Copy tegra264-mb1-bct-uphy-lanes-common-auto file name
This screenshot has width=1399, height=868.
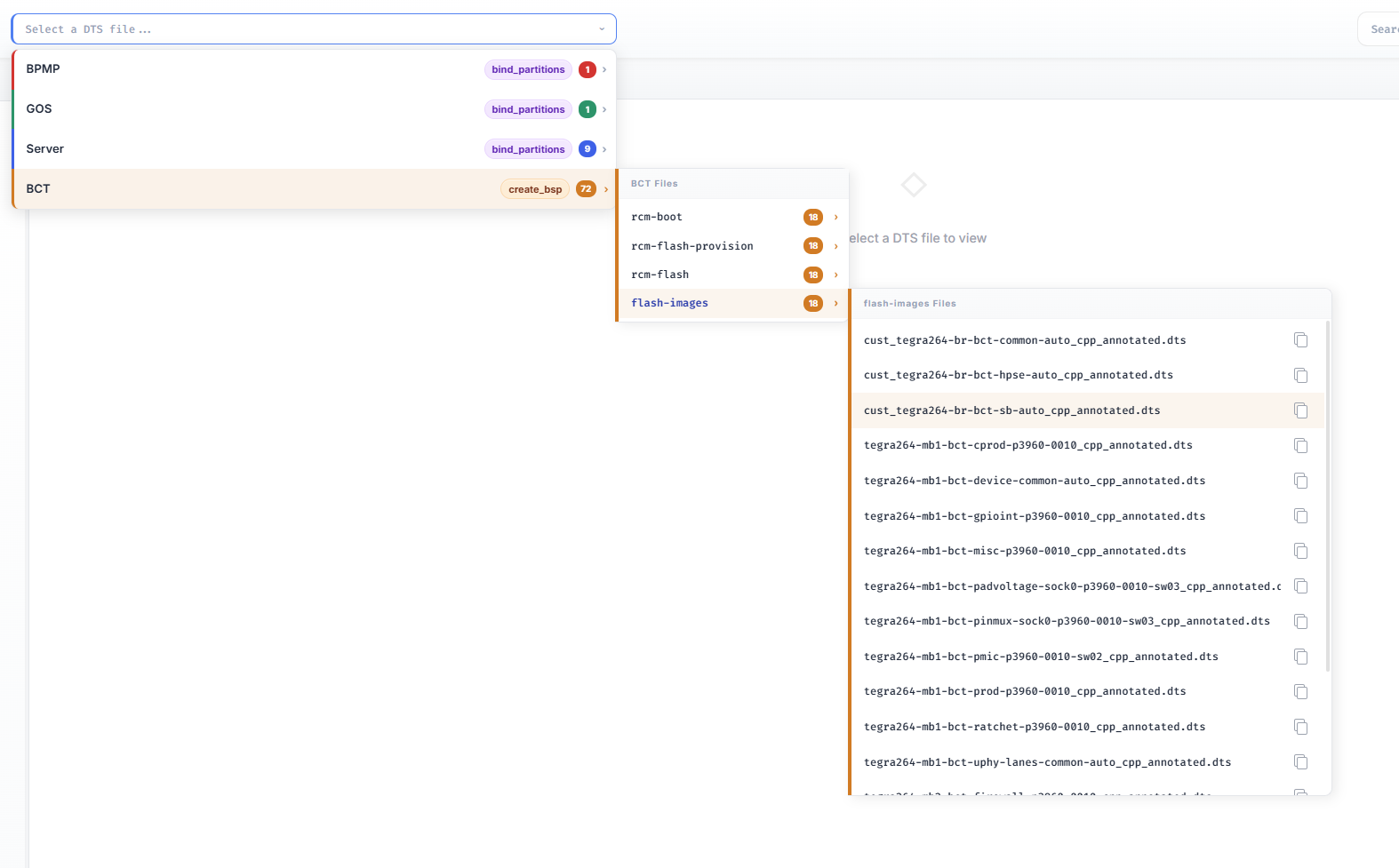click(x=1300, y=762)
